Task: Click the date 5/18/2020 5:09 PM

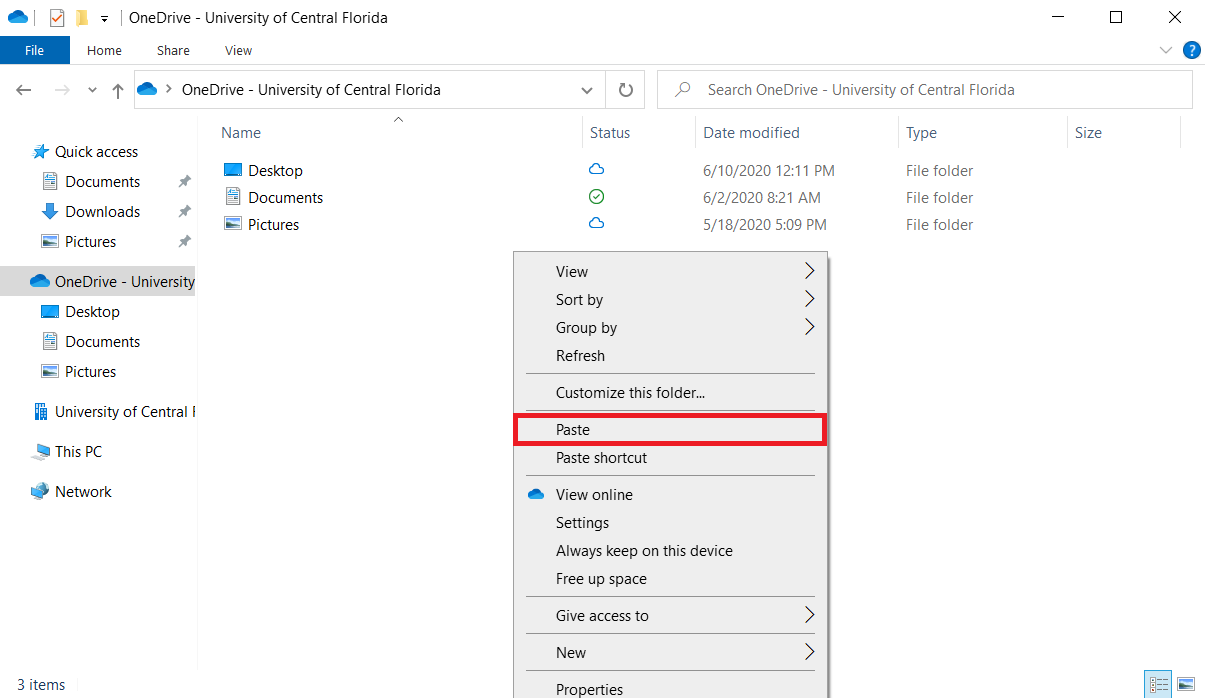Action: coord(765,225)
